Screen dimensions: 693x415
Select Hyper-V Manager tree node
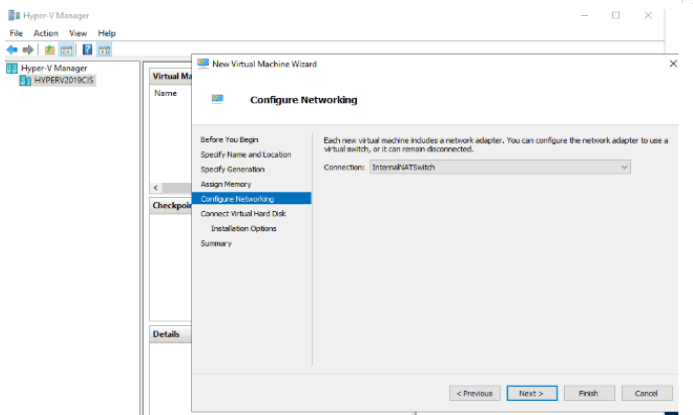click(54, 68)
